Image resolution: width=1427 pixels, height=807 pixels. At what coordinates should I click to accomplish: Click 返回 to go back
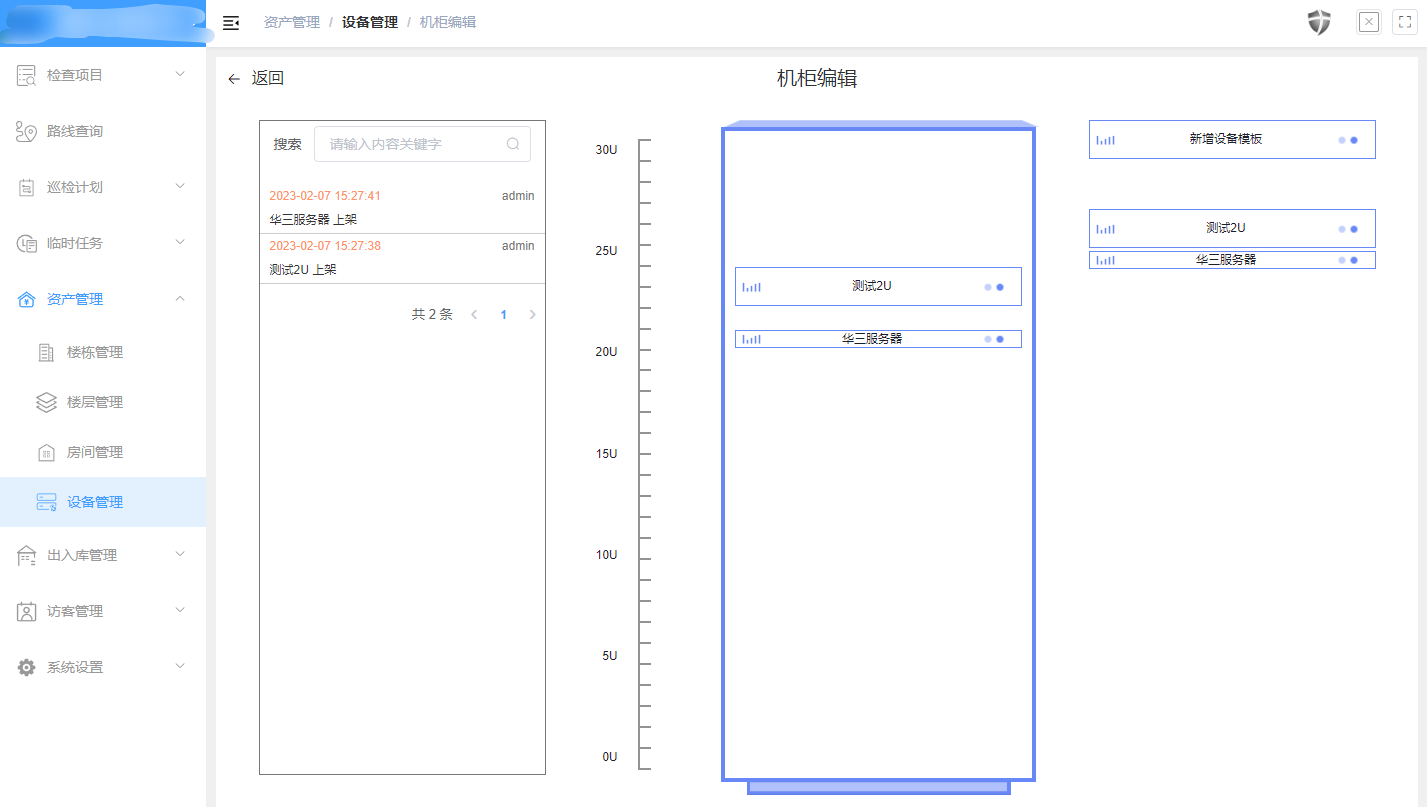(x=267, y=78)
